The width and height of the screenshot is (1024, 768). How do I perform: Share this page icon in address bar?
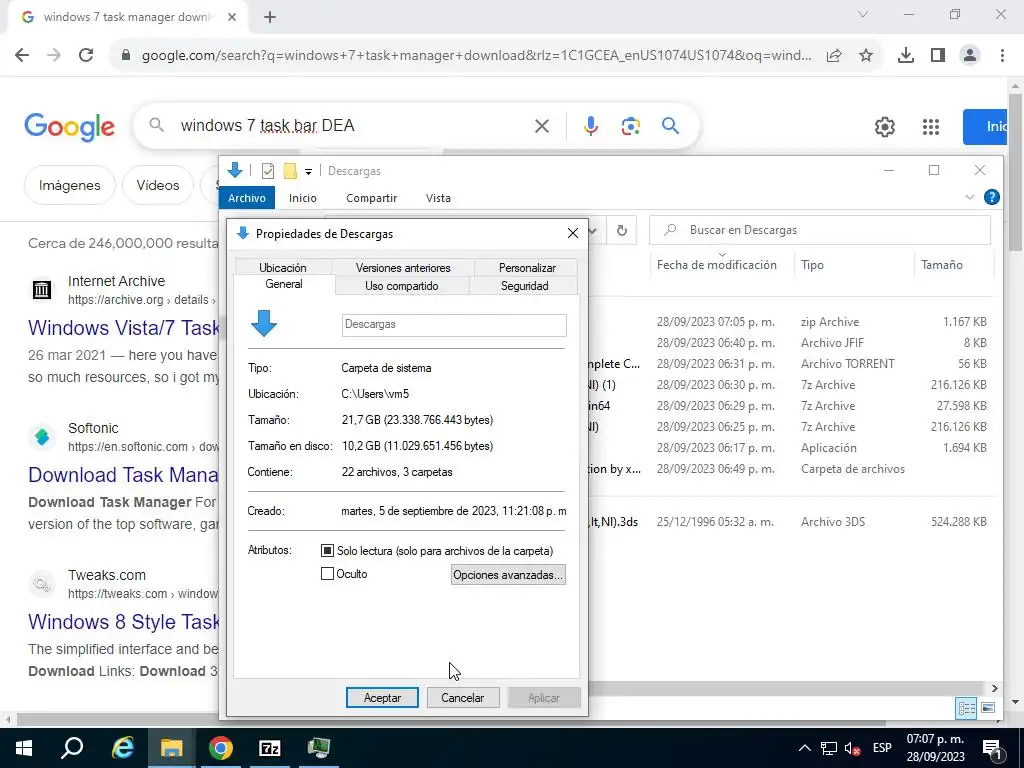pyautogui.click(x=834, y=56)
